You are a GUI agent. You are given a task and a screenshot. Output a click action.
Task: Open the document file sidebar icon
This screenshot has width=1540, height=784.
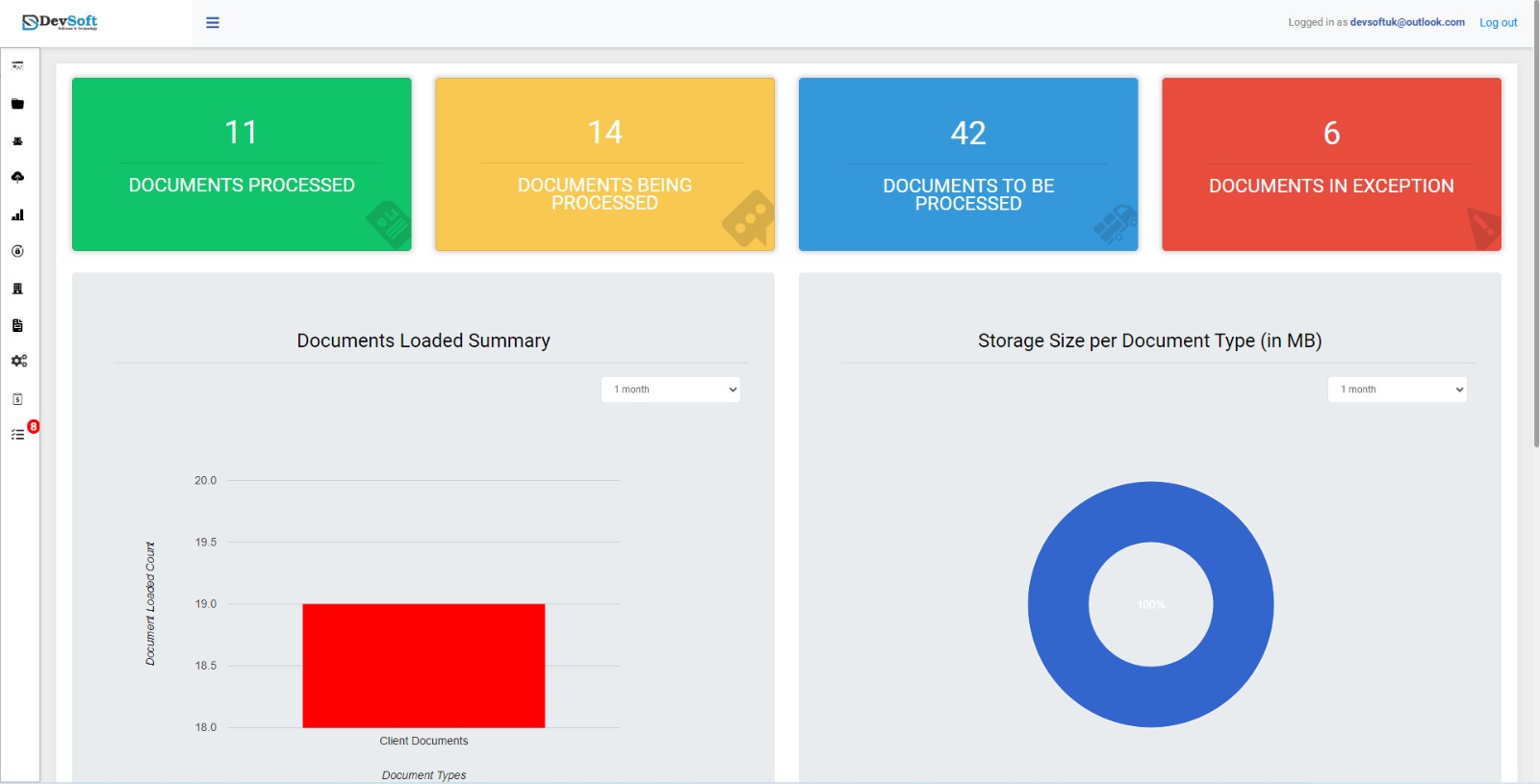coord(17,326)
